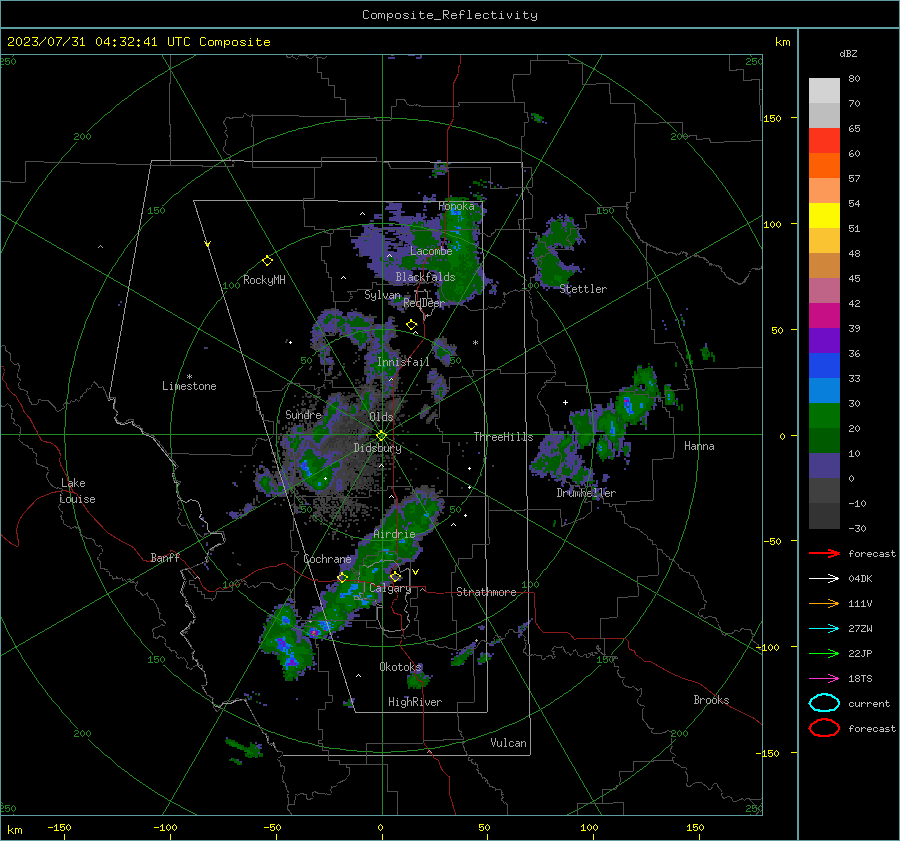The height and width of the screenshot is (841, 900).
Task: Click the Ponoka city label
Action: coord(456,206)
